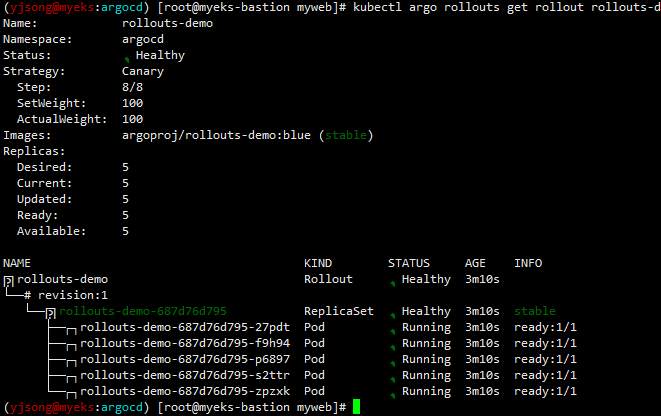This screenshot has height=416, width=661.
Task: Click the NAME column header
Action: [x=17, y=263]
